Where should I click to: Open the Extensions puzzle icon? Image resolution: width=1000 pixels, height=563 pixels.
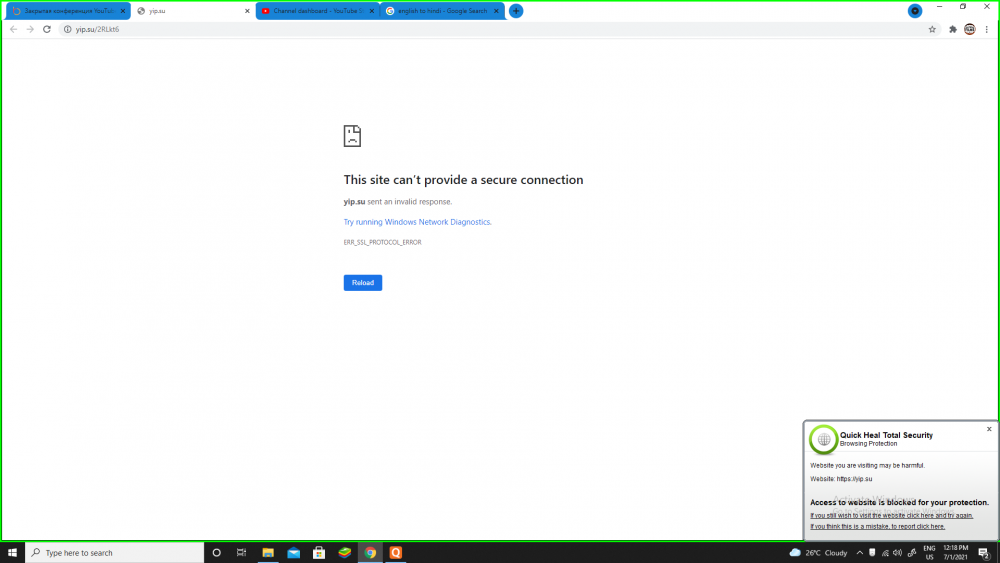point(953,29)
